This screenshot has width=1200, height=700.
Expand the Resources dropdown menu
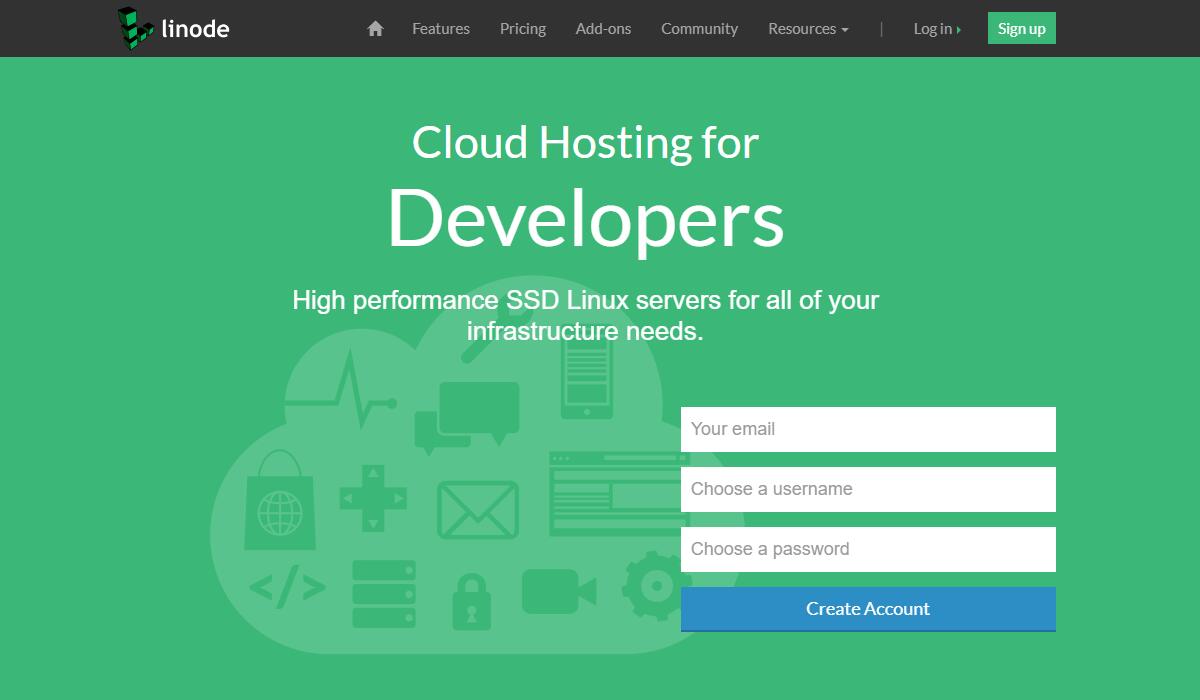pos(808,29)
